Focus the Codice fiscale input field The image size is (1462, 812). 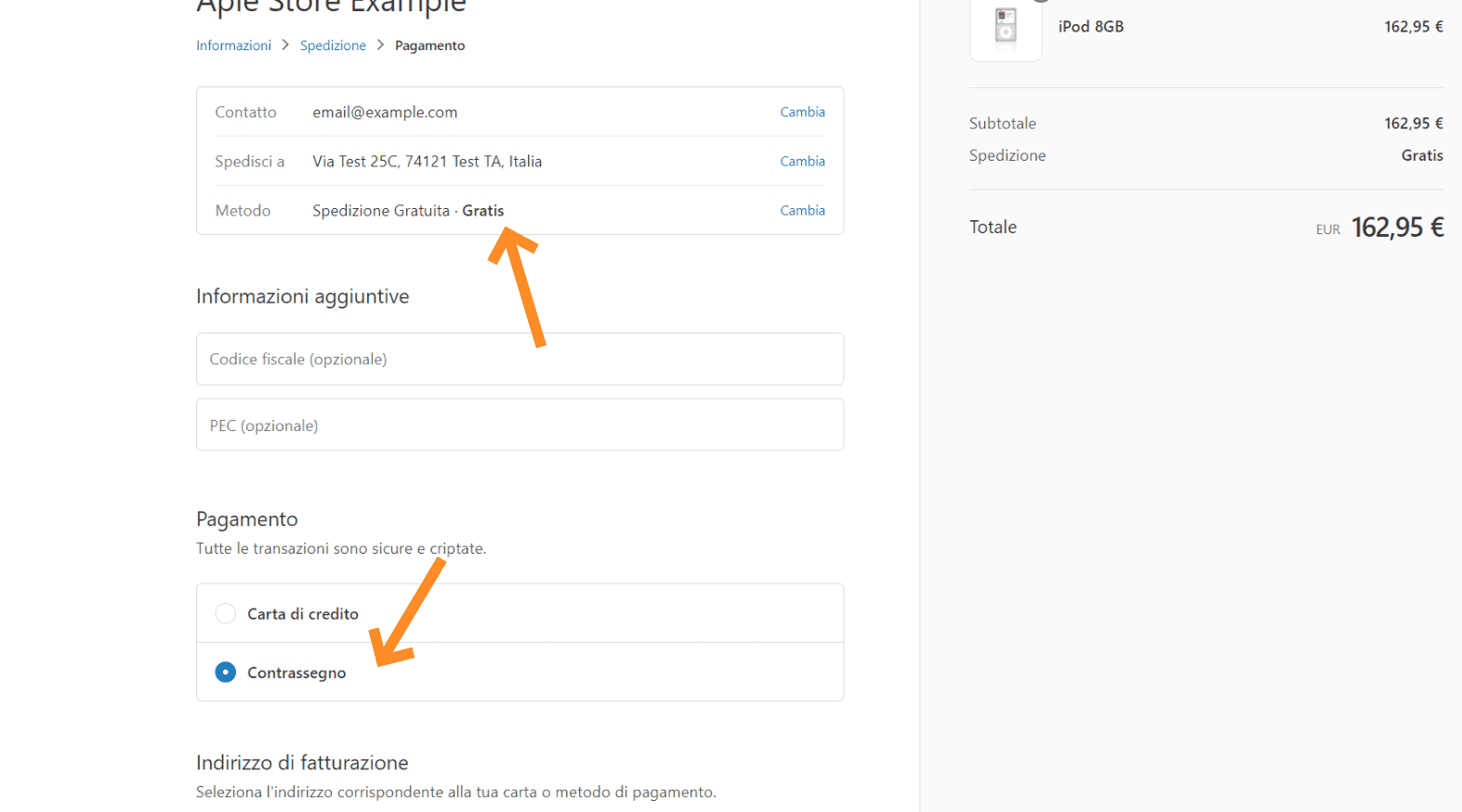(x=520, y=359)
